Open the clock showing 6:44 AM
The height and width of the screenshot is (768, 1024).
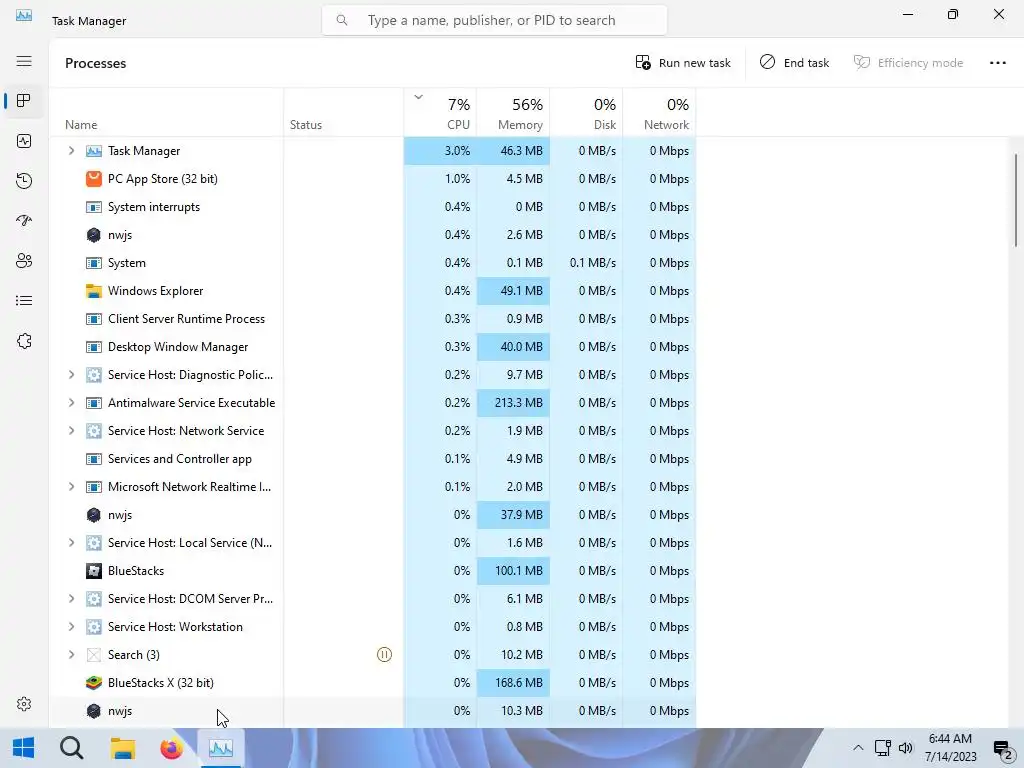tap(950, 748)
